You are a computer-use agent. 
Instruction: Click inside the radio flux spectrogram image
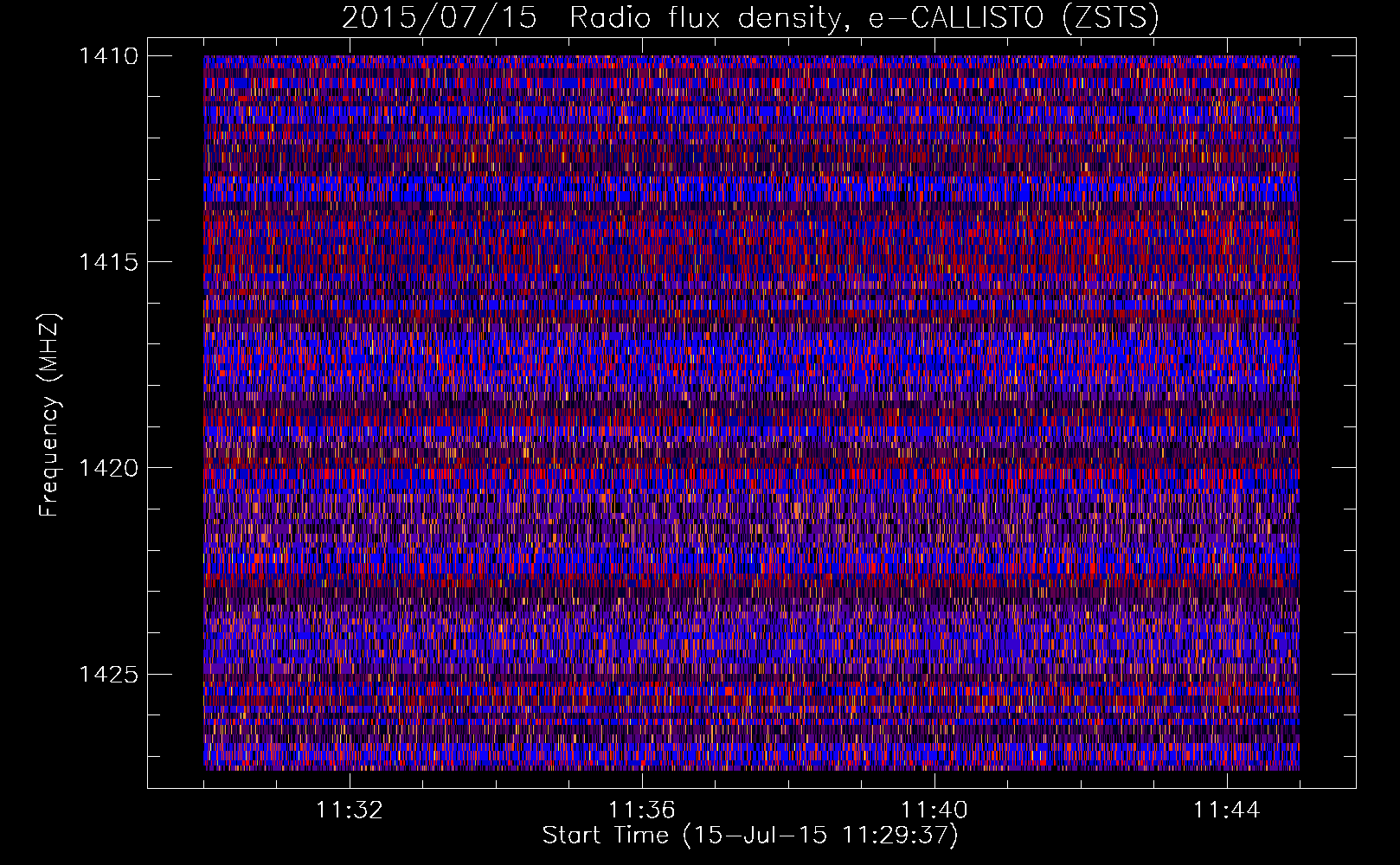coord(751,413)
